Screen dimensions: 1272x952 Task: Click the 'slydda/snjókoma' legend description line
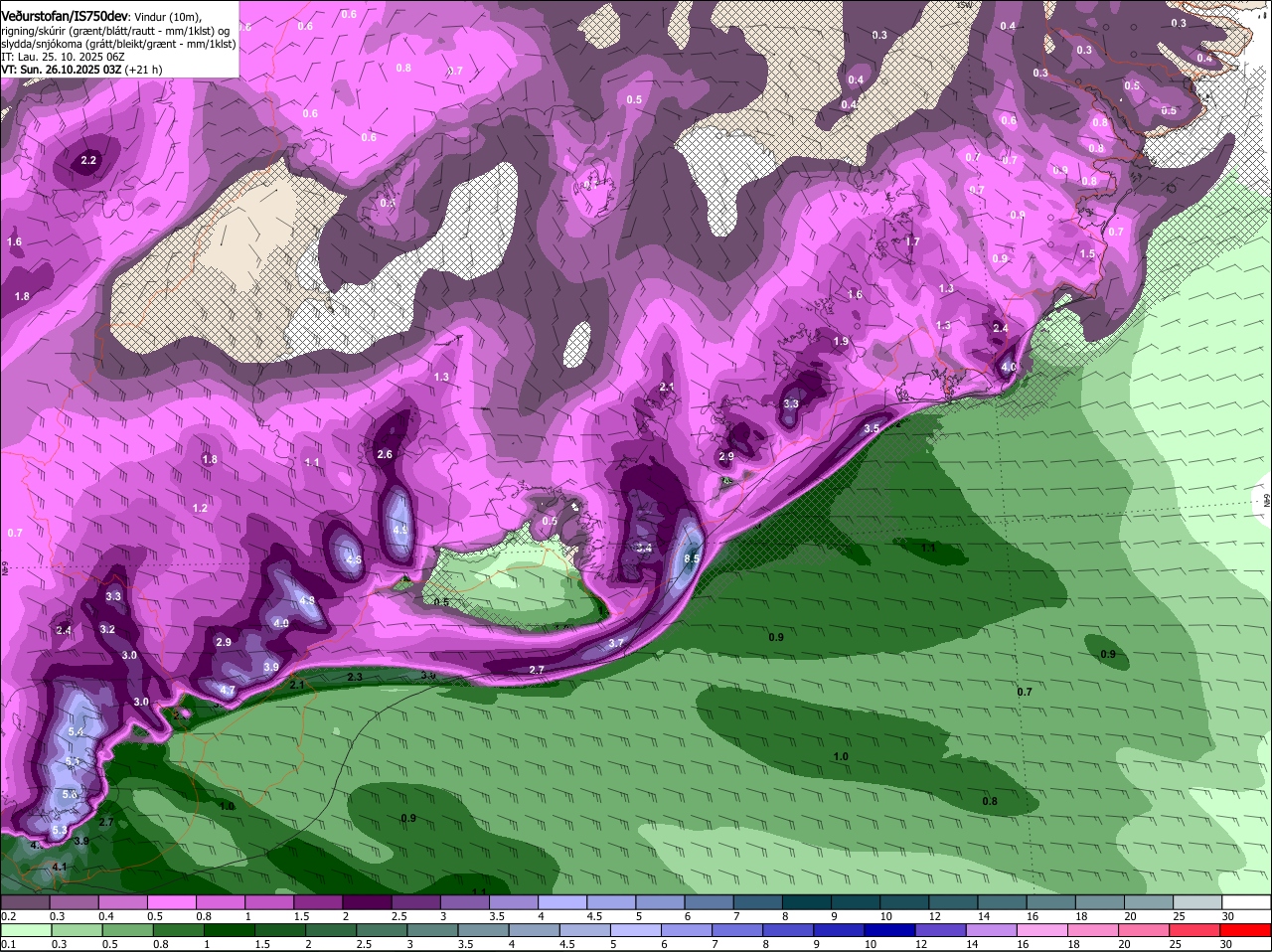pos(118,44)
